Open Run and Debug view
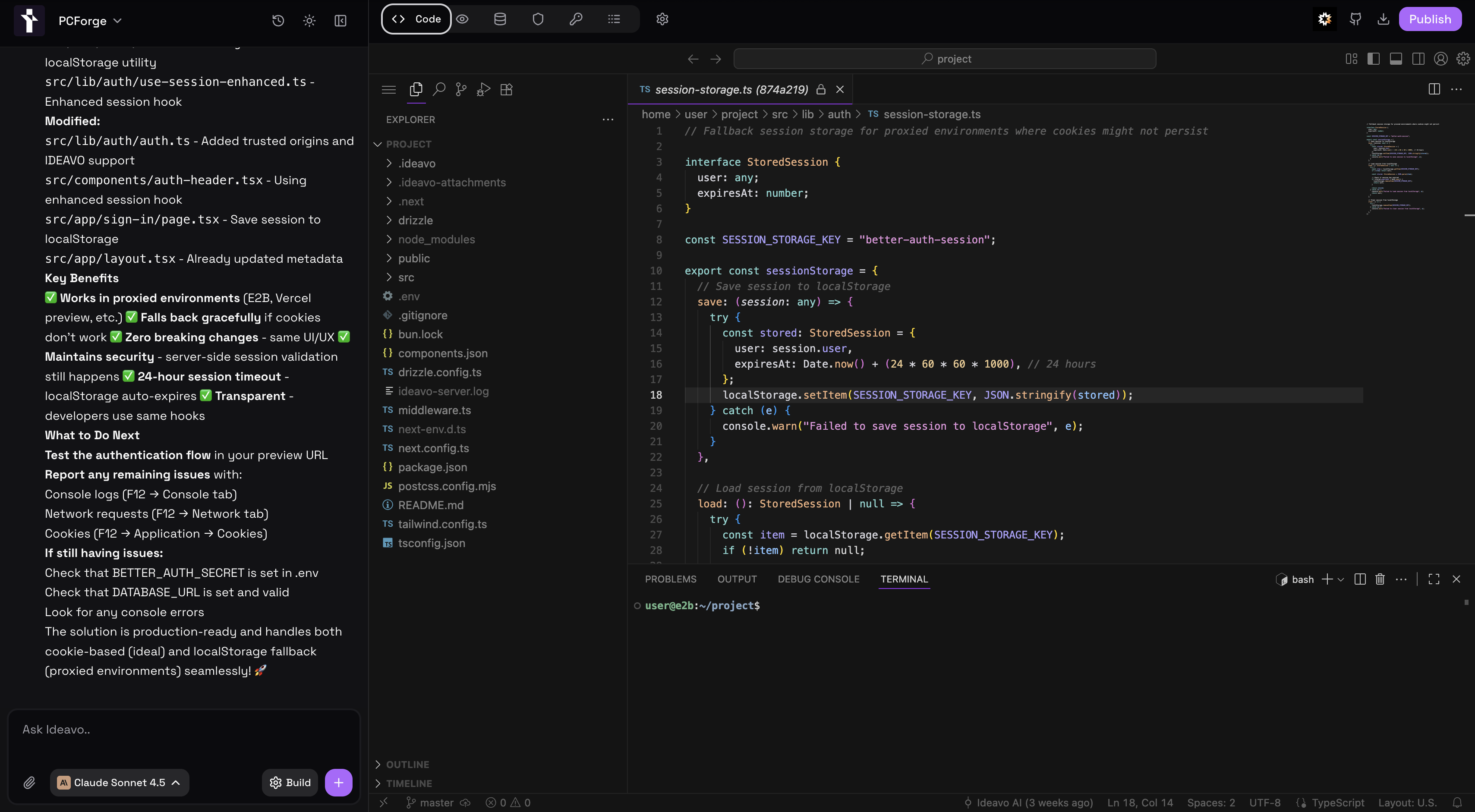The height and width of the screenshot is (812, 1475). tap(483, 89)
